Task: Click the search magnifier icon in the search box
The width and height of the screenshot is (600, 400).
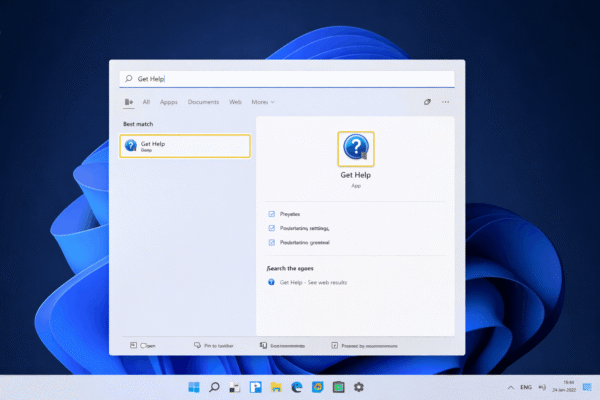Action: 129,78
